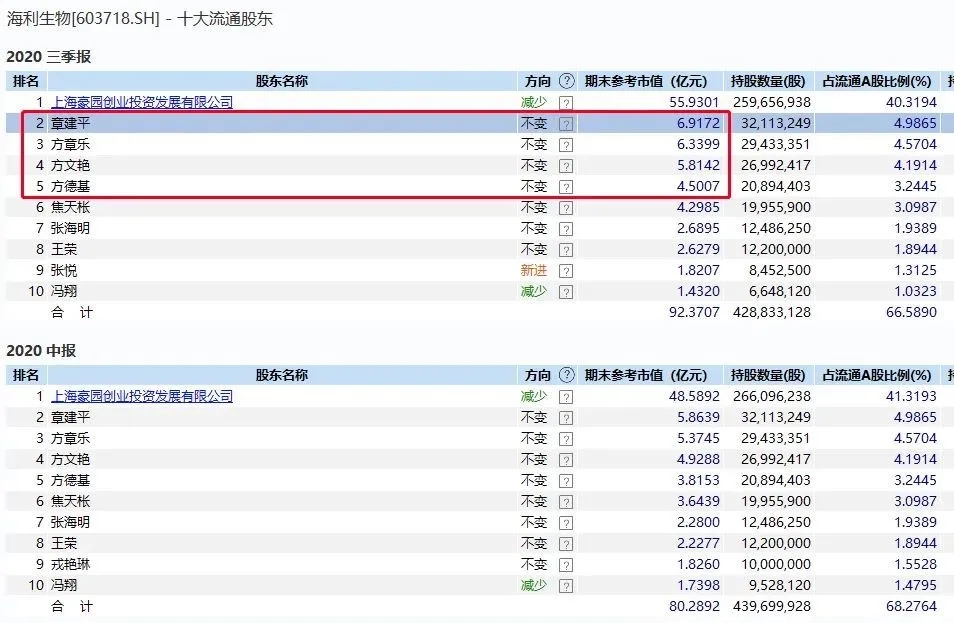Screen dimensions: 954x623
Task: Click 三季报 total market value 92.3707
Action: click(694, 312)
